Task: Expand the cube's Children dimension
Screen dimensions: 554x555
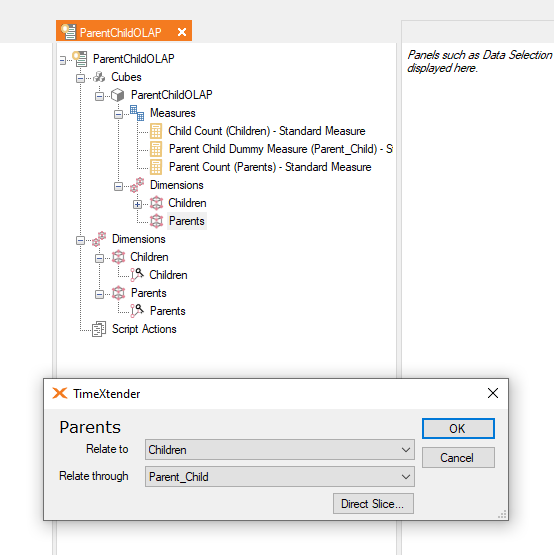Action: click(137, 205)
